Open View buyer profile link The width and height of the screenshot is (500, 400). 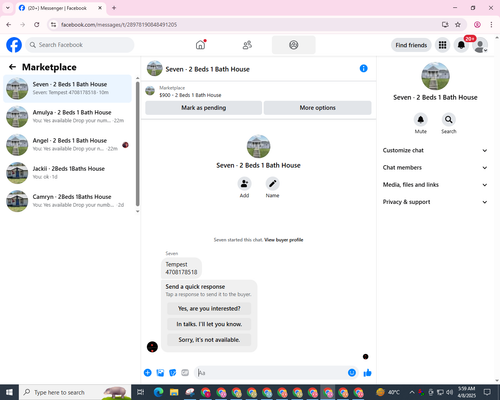(x=284, y=240)
